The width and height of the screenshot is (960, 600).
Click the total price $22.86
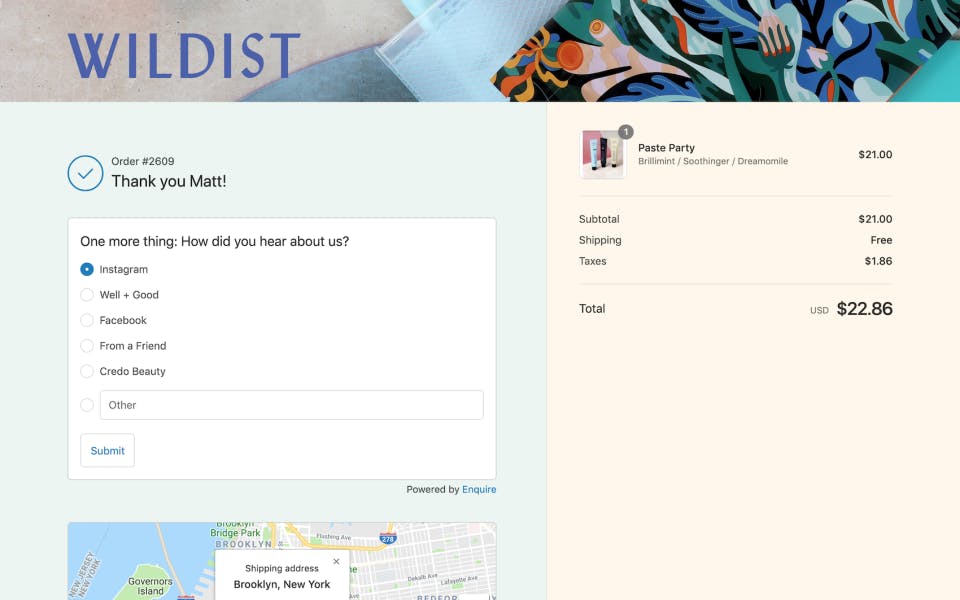pos(864,309)
